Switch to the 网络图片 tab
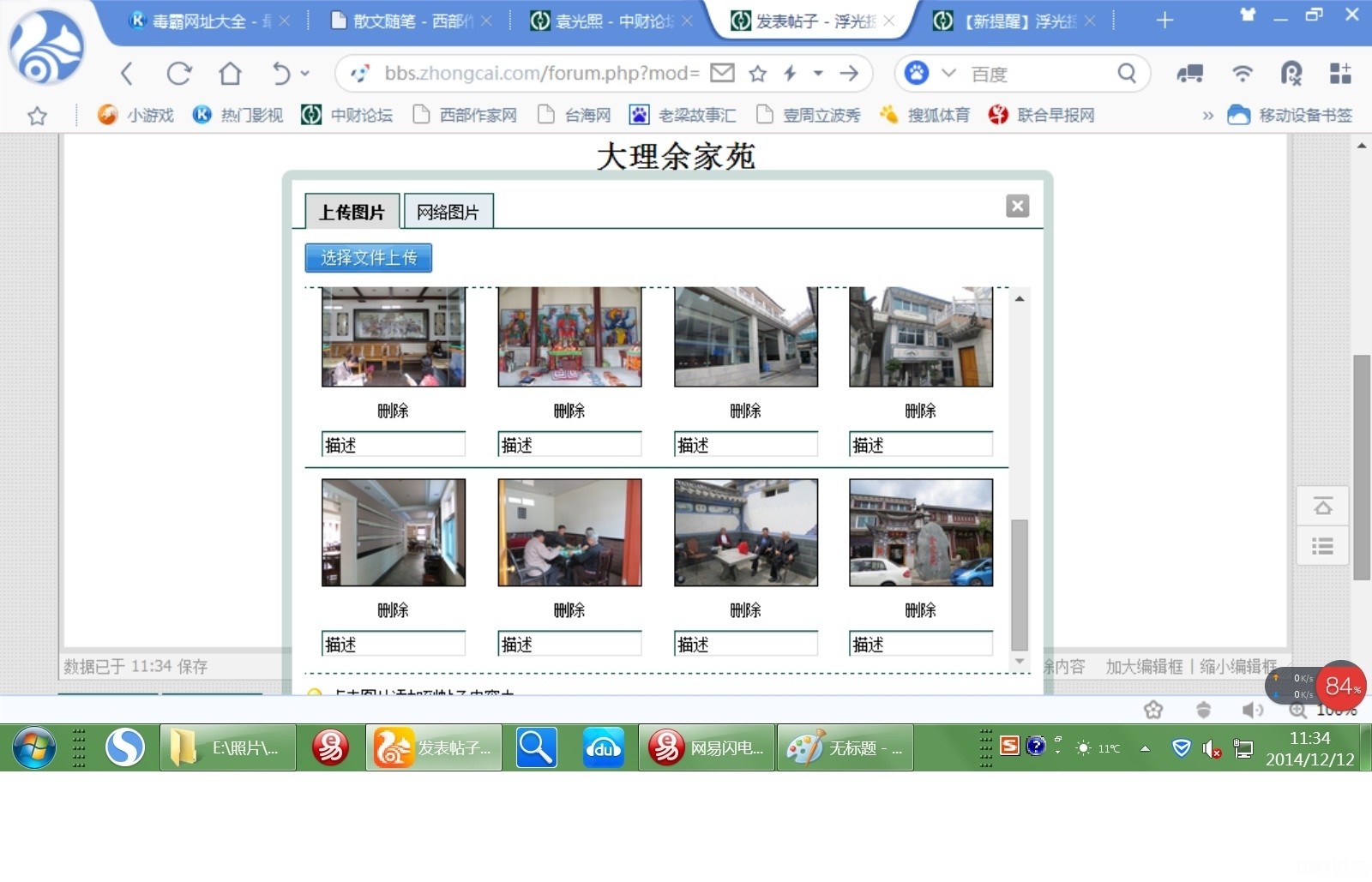This screenshot has height=882, width=1372. pos(448,212)
